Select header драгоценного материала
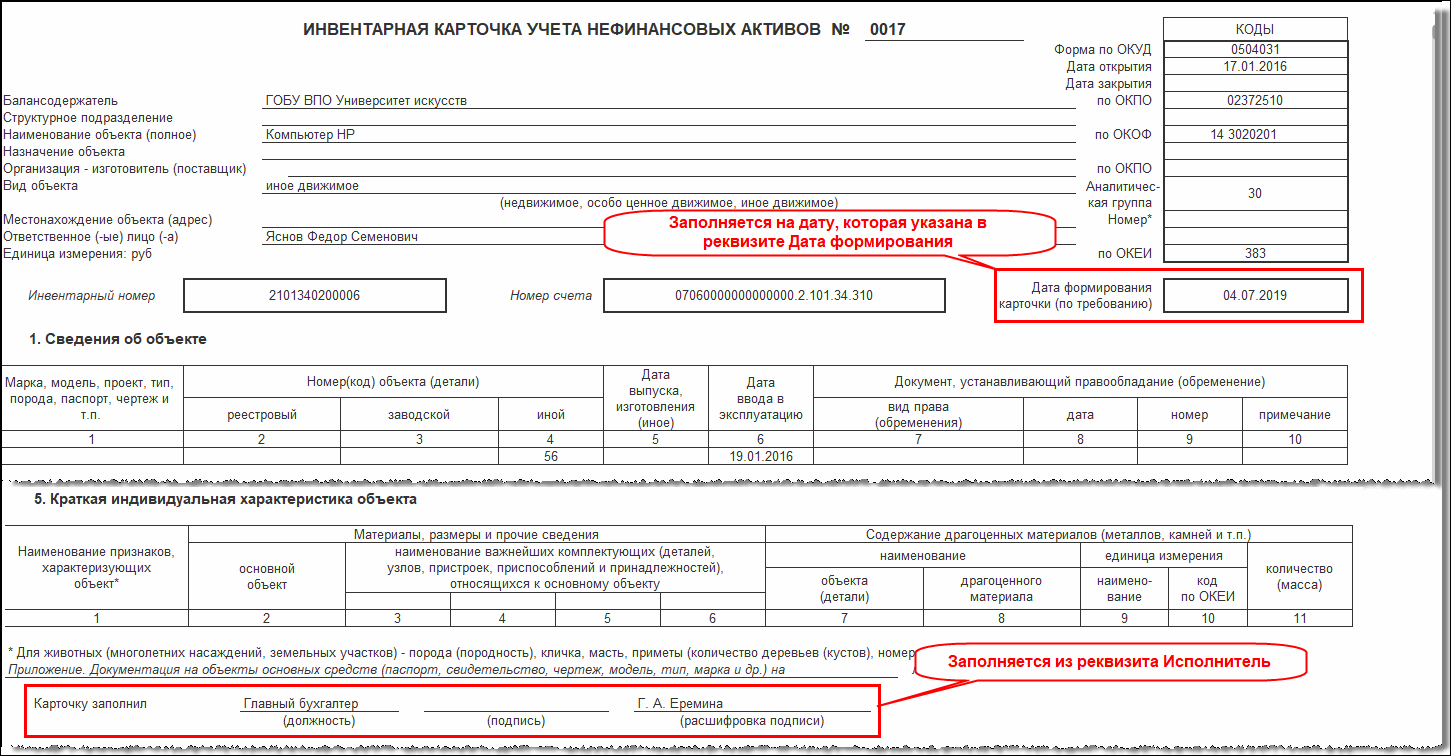The height and width of the screenshot is (756, 1451). point(1002,588)
